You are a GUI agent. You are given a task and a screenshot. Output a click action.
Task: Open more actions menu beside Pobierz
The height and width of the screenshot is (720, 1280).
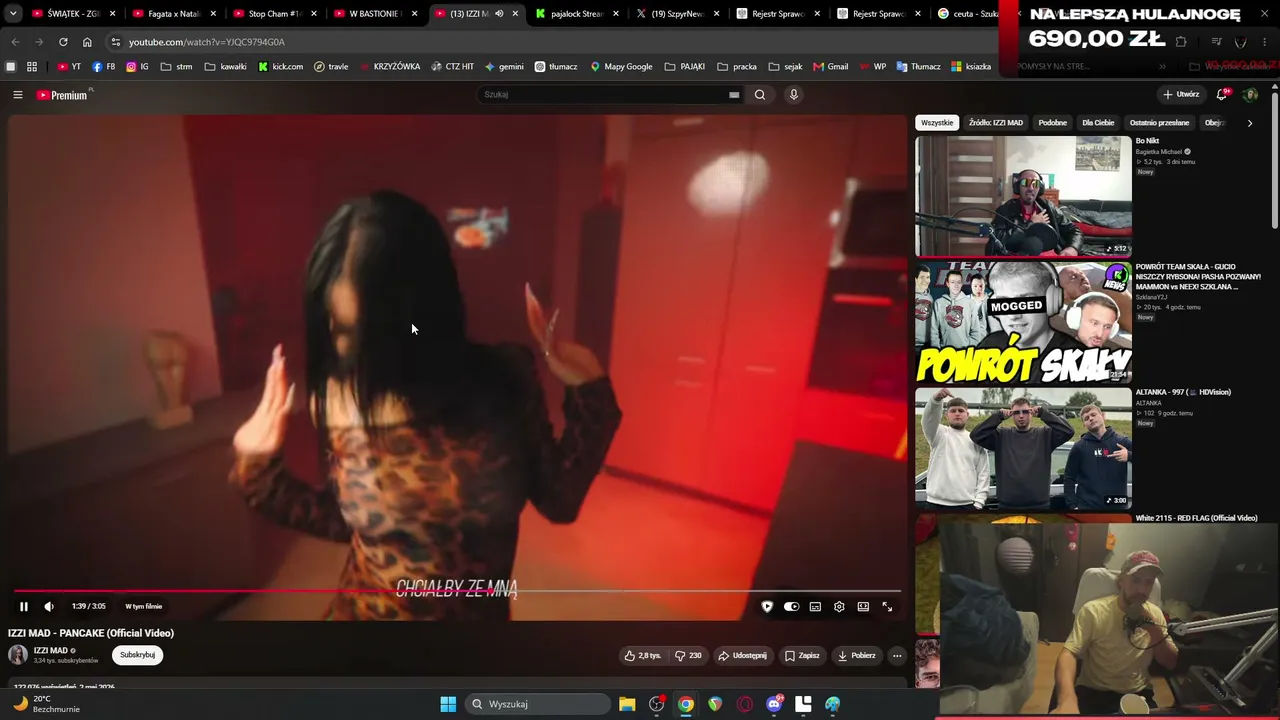coord(897,656)
